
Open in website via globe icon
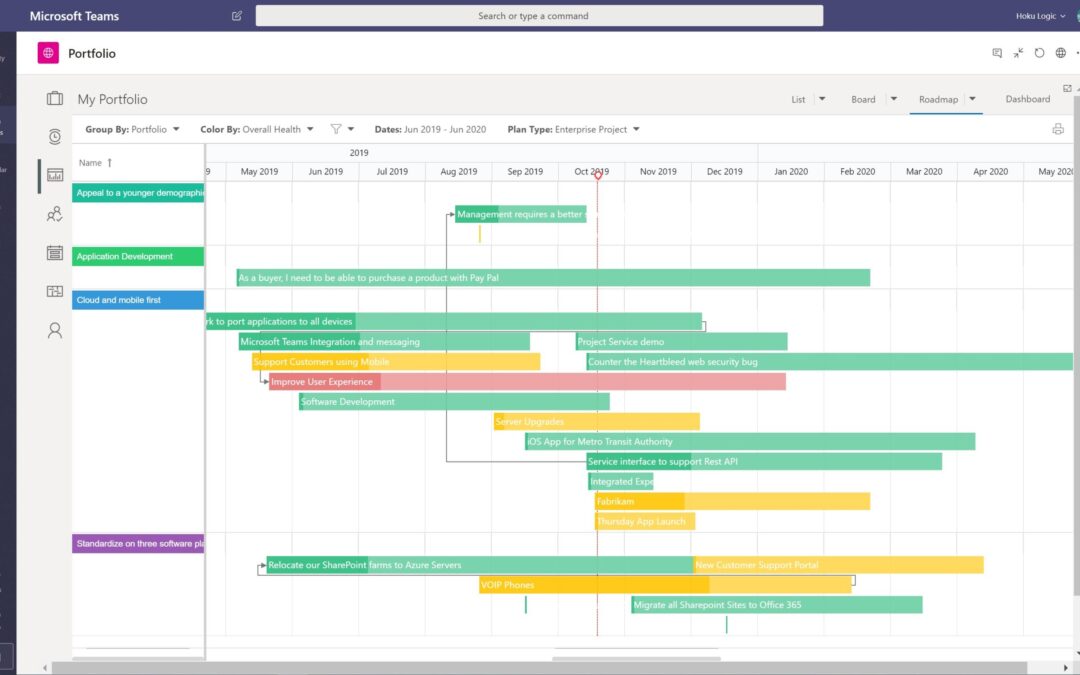pos(1061,53)
